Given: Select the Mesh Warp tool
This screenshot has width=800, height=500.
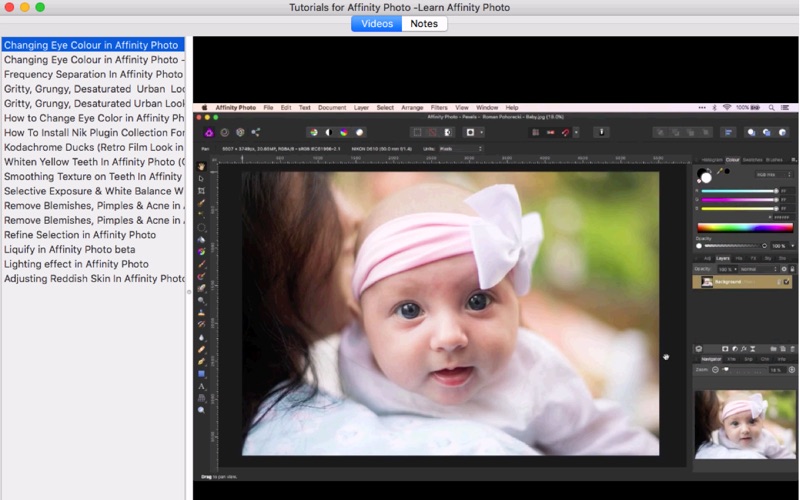Looking at the screenshot, I should (202, 398).
